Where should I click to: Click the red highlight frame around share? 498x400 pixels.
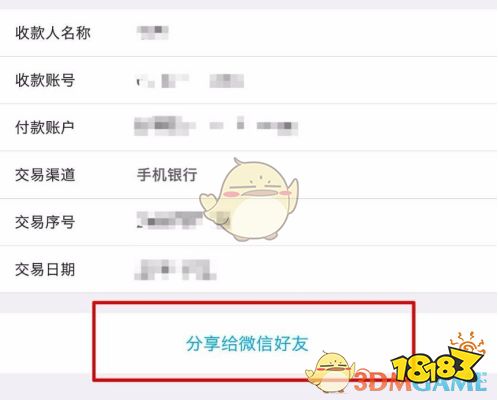[x=254, y=341]
